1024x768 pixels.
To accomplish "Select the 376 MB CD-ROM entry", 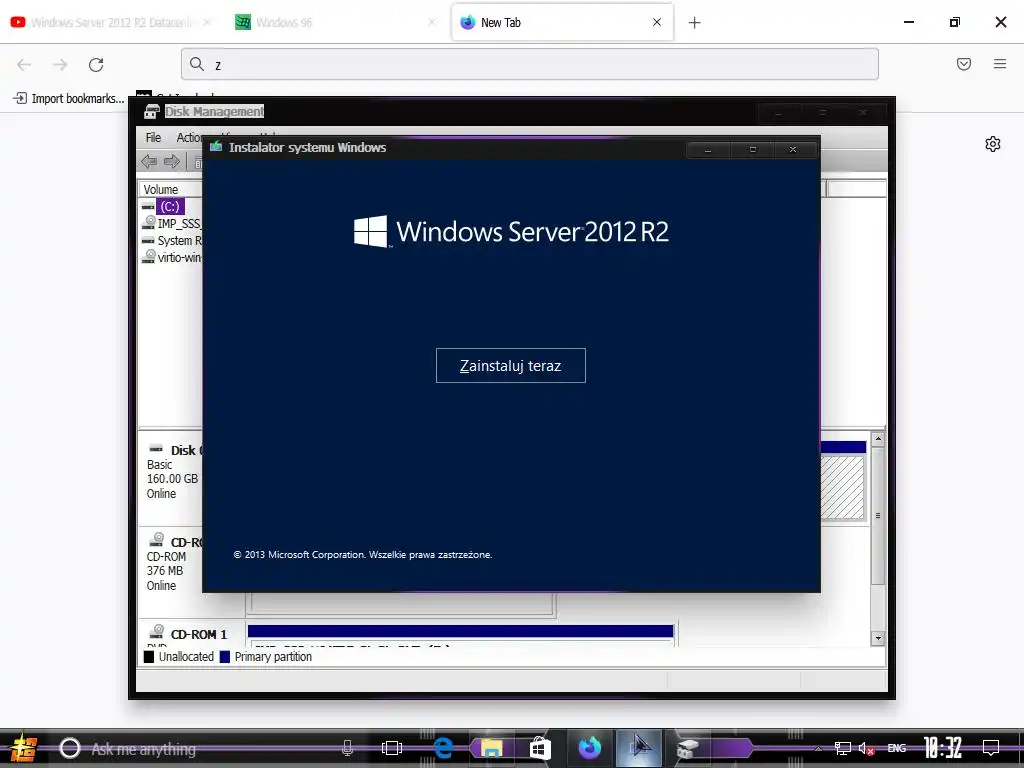I will tap(171, 564).
